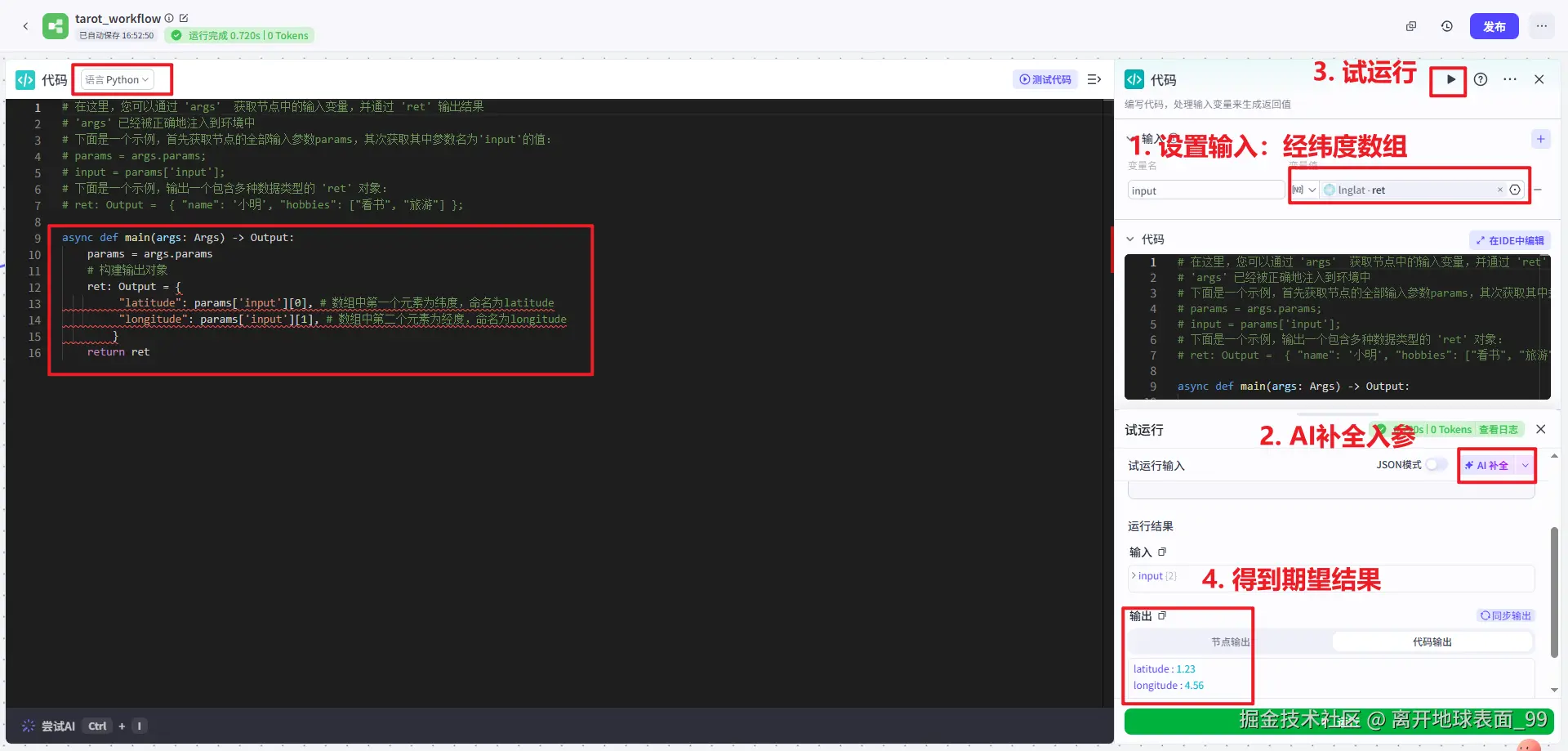Click the 'latitude : 1.23' output value

(1164, 668)
